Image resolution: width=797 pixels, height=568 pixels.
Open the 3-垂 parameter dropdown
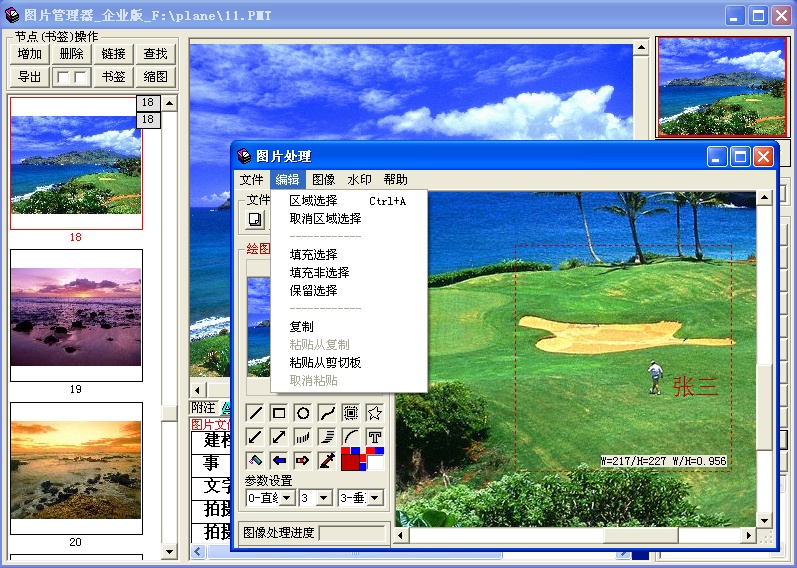(374, 497)
